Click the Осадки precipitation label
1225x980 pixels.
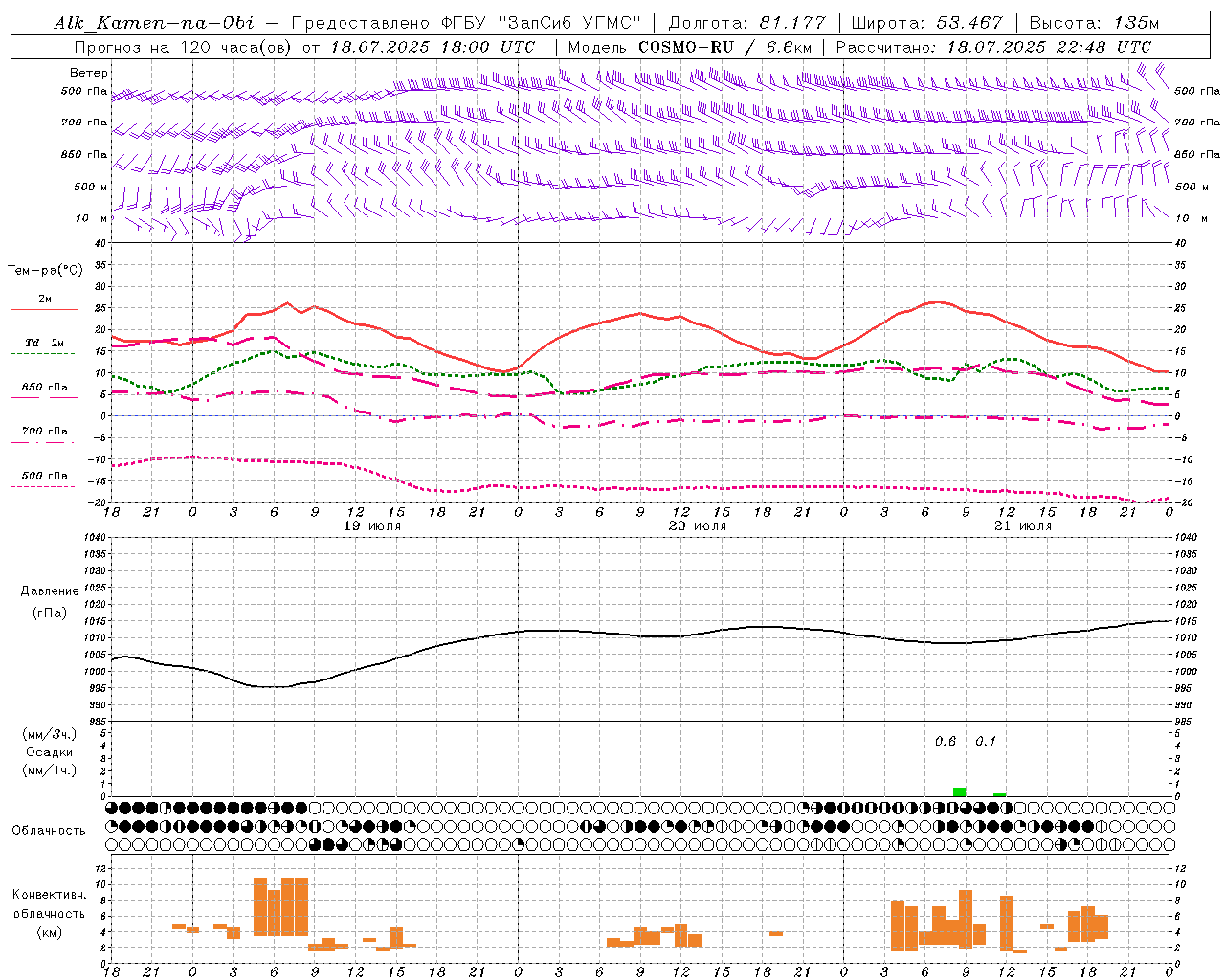point(50,752)
